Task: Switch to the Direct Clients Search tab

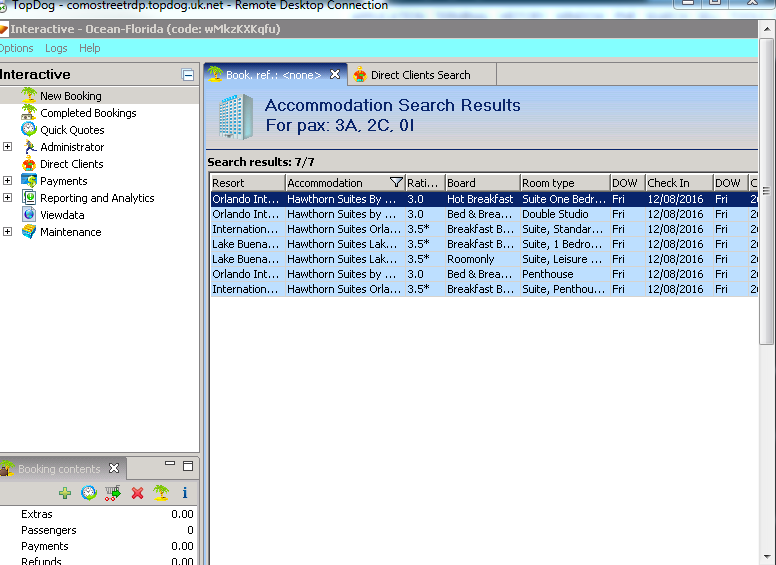Action: point(419,75)
